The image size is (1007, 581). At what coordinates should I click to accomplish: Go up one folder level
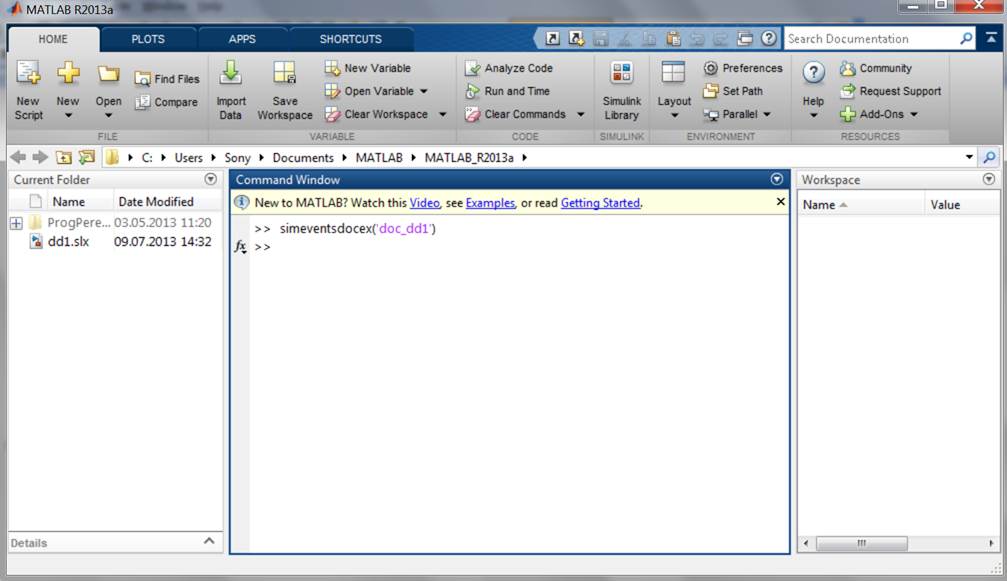pos(63,157)
